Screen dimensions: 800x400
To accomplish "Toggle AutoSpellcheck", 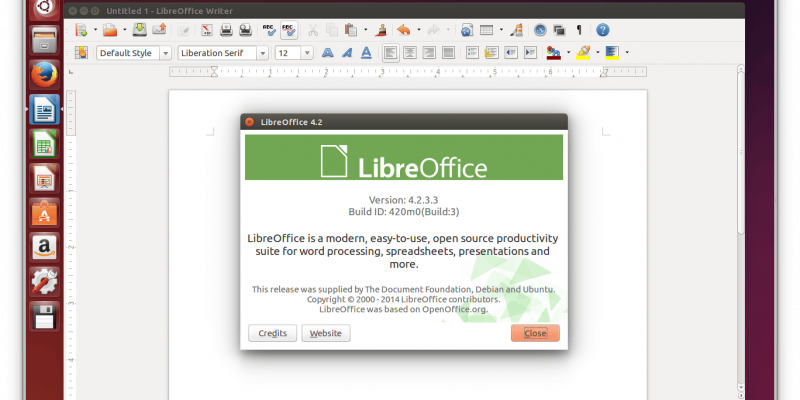I will 289,30.
